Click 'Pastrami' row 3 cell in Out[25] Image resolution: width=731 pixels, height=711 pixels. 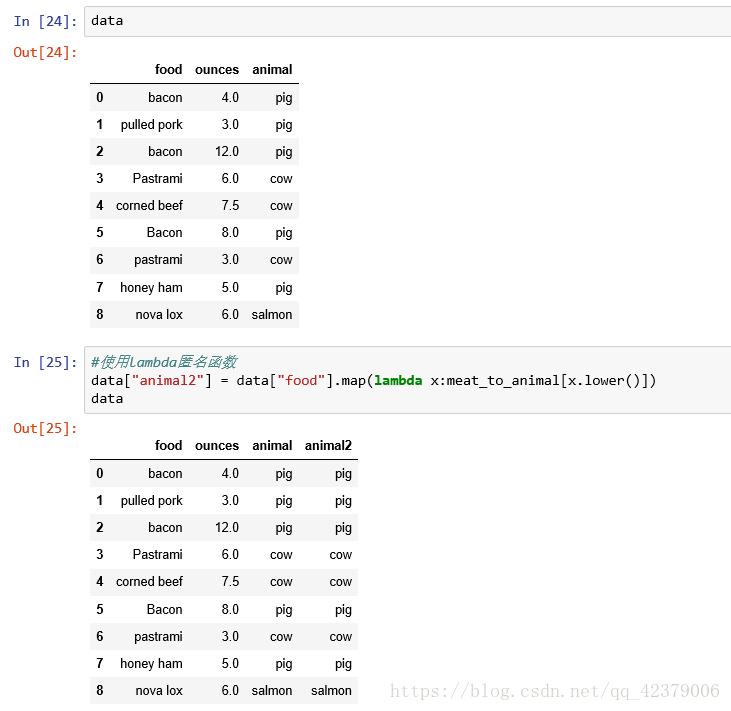coord(158,555)
